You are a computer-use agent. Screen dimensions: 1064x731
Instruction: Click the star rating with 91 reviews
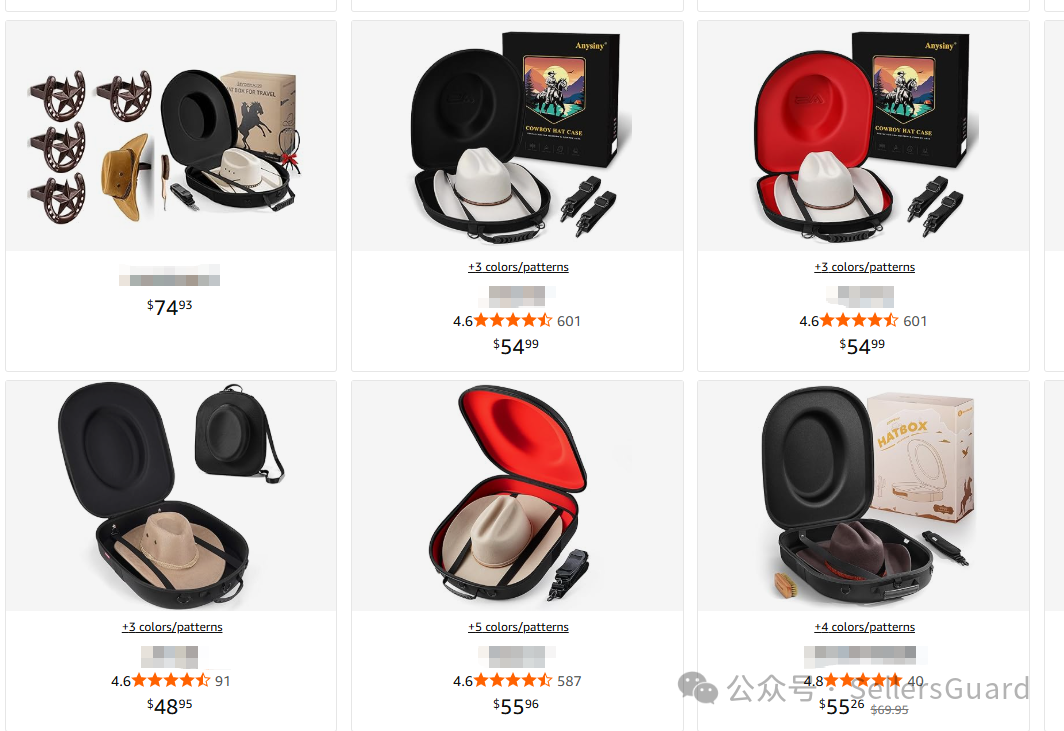(x=171, y=680)
